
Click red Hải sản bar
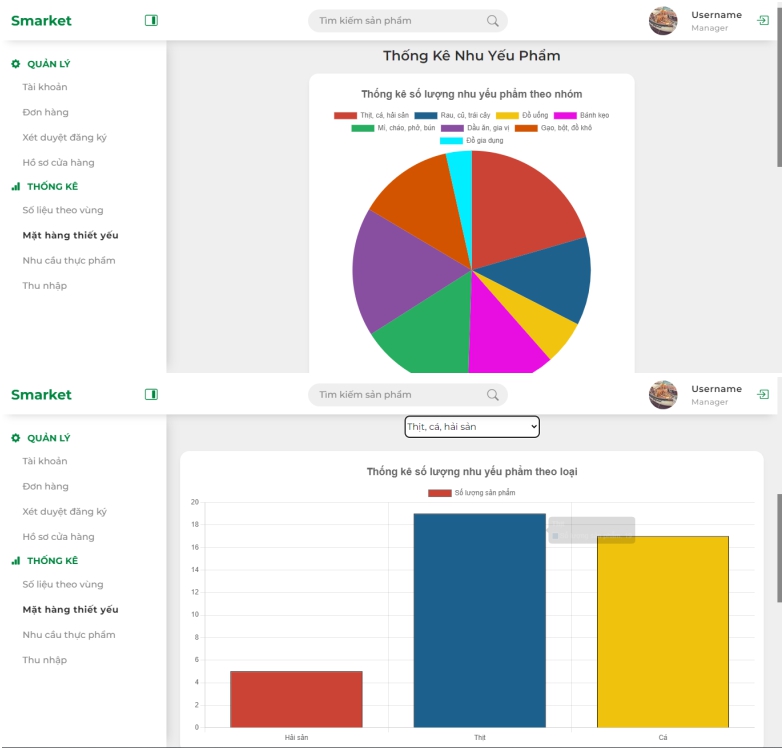296,699
